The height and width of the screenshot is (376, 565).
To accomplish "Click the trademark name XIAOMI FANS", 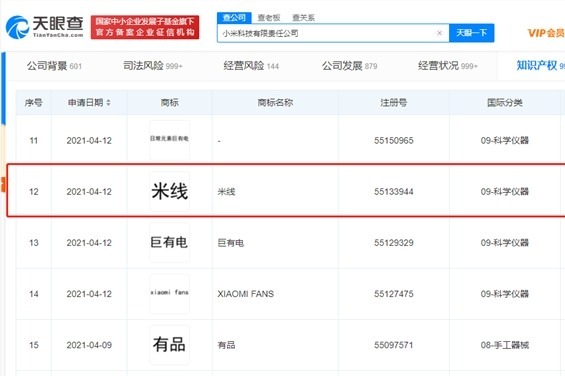I will coord(246,294).
